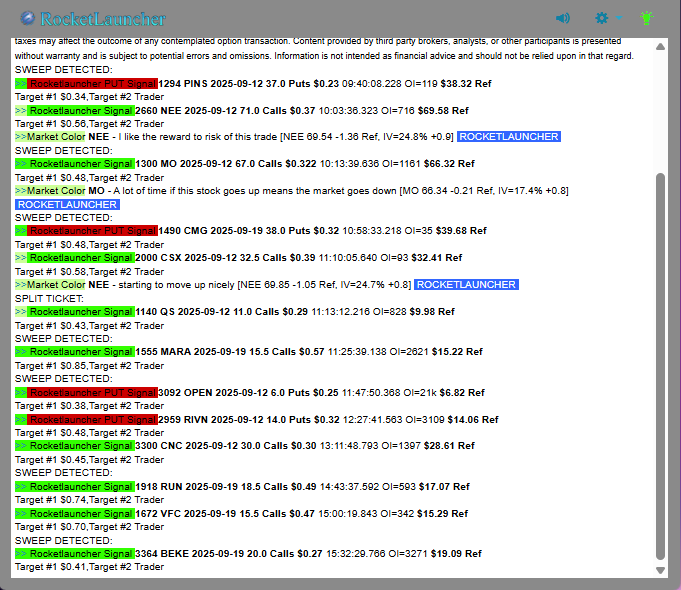Image resolution: width=681 pixels, height=590 pixels.
Task: Click the green lightbulb icon
Action: tap(647, 18)
